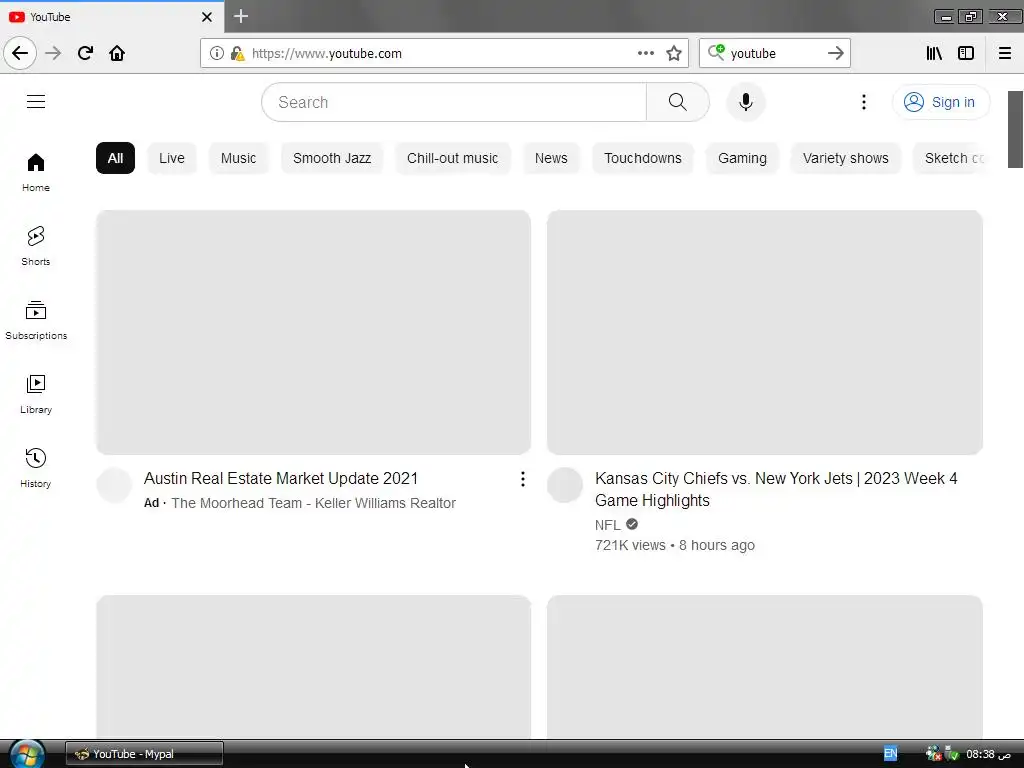Search with voice using microphone icon
The image size is (1024, 768).
(x=745, y=102)
